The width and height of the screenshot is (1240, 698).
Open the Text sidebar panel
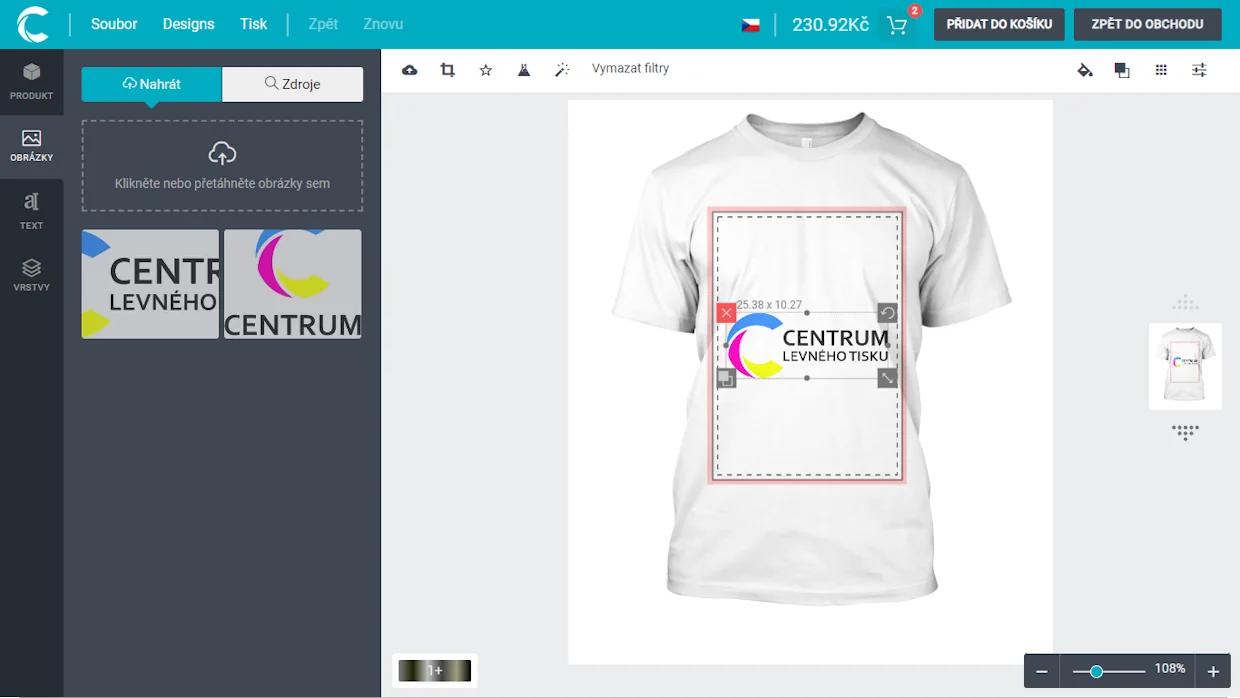coord(32,211)
